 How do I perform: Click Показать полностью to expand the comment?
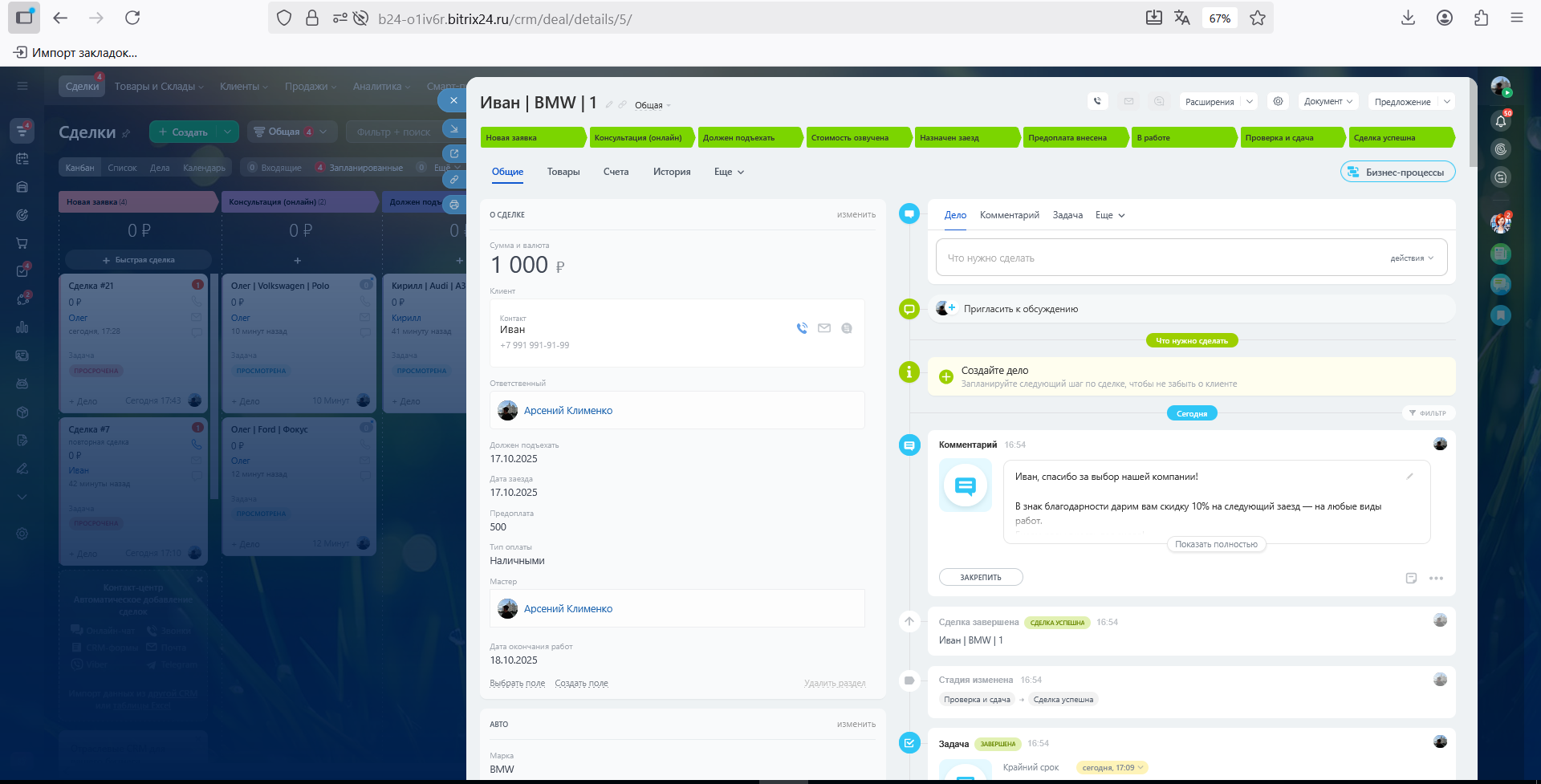tap(1216, 544)
